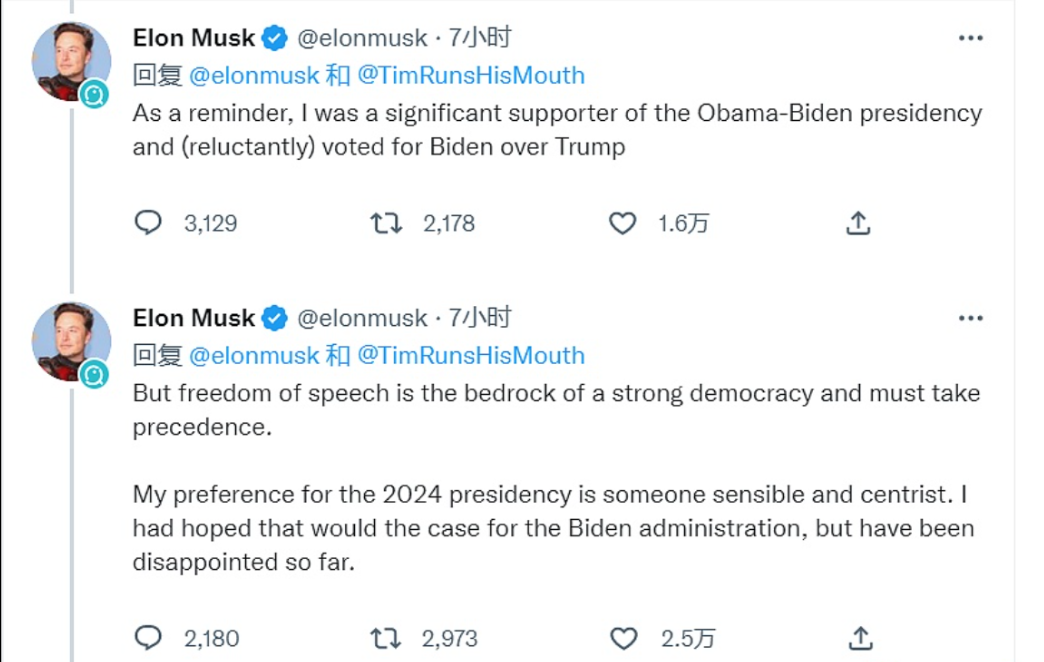Open the first tweet's 7小时 timestamp
This screenshot has height=662, width=1044.
(480, 38)
